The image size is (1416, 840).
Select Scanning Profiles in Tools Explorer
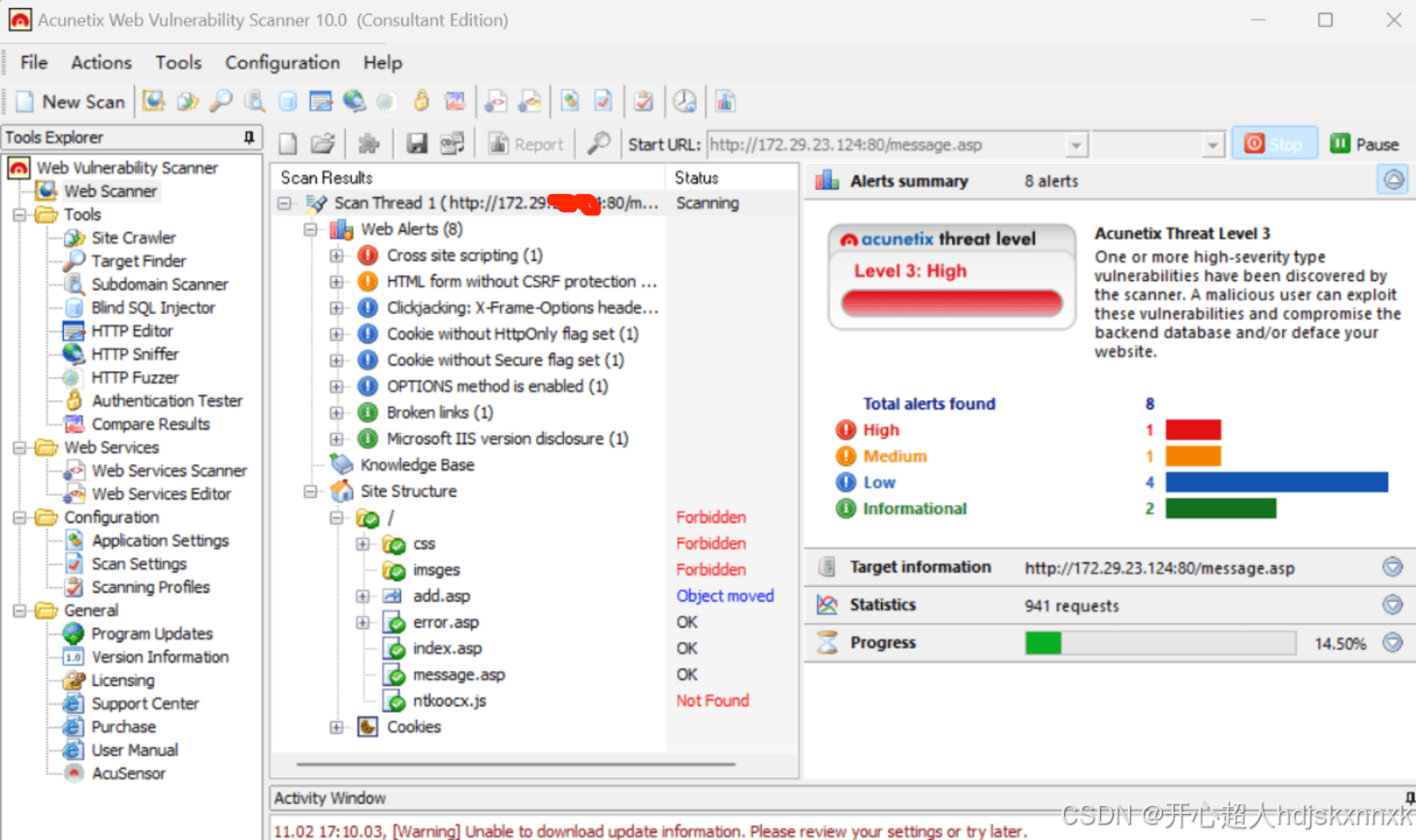click(150, 587)
